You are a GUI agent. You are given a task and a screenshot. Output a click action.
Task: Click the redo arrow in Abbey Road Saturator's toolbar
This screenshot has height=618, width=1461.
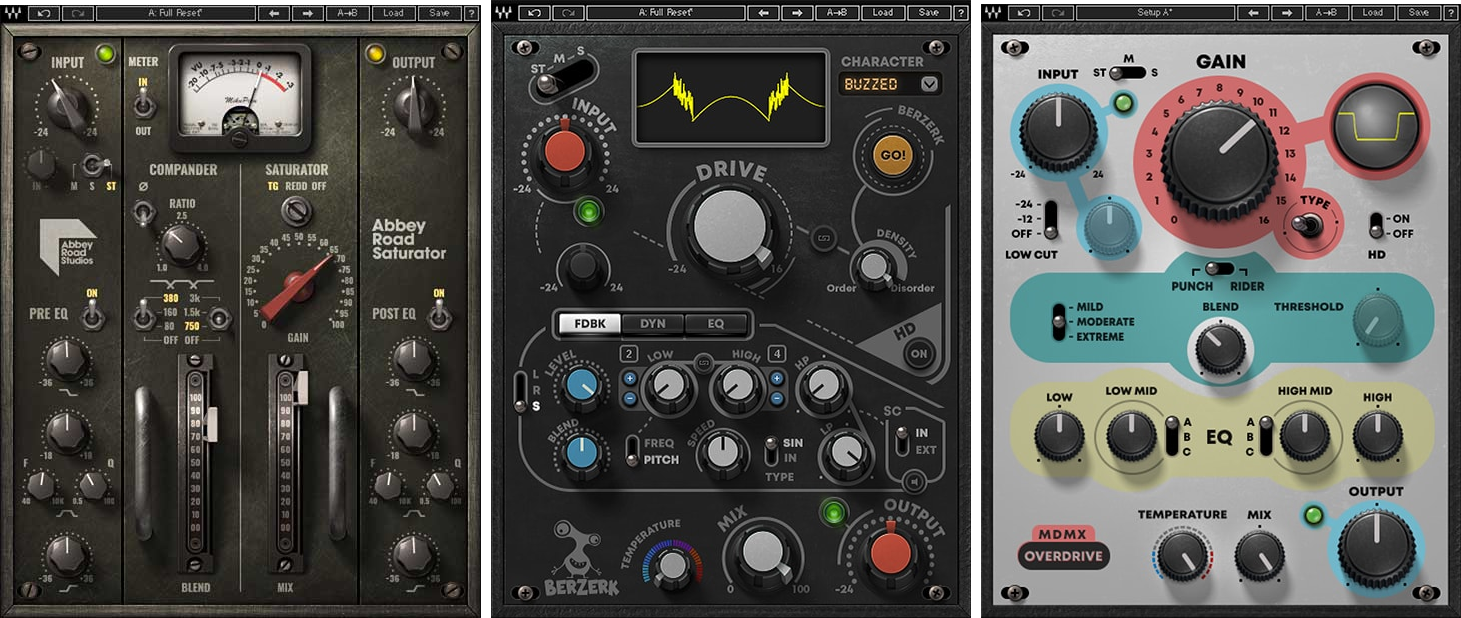click(77, 13)
